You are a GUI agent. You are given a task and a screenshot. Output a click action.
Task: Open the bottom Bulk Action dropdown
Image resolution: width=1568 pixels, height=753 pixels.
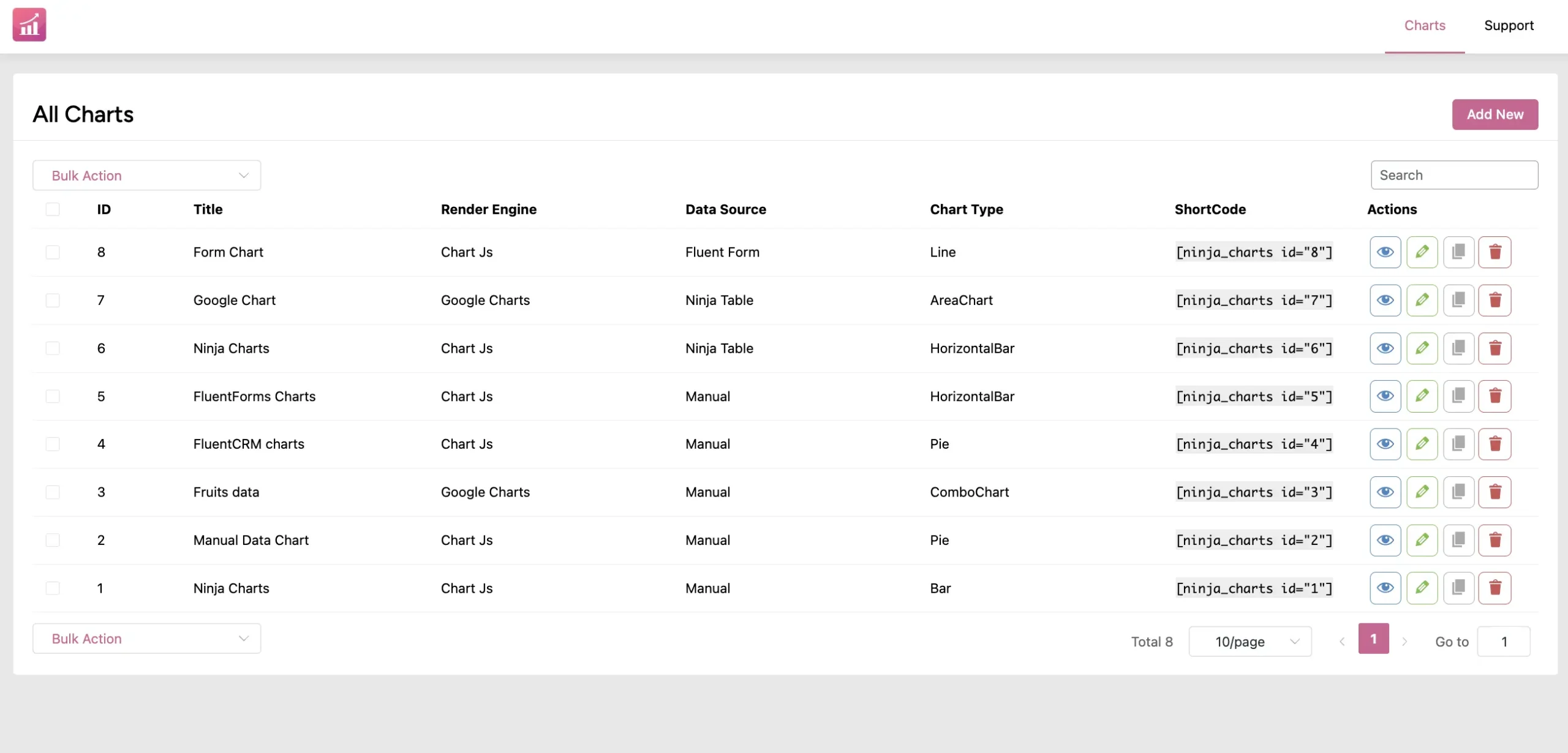[x=146, y=639]
